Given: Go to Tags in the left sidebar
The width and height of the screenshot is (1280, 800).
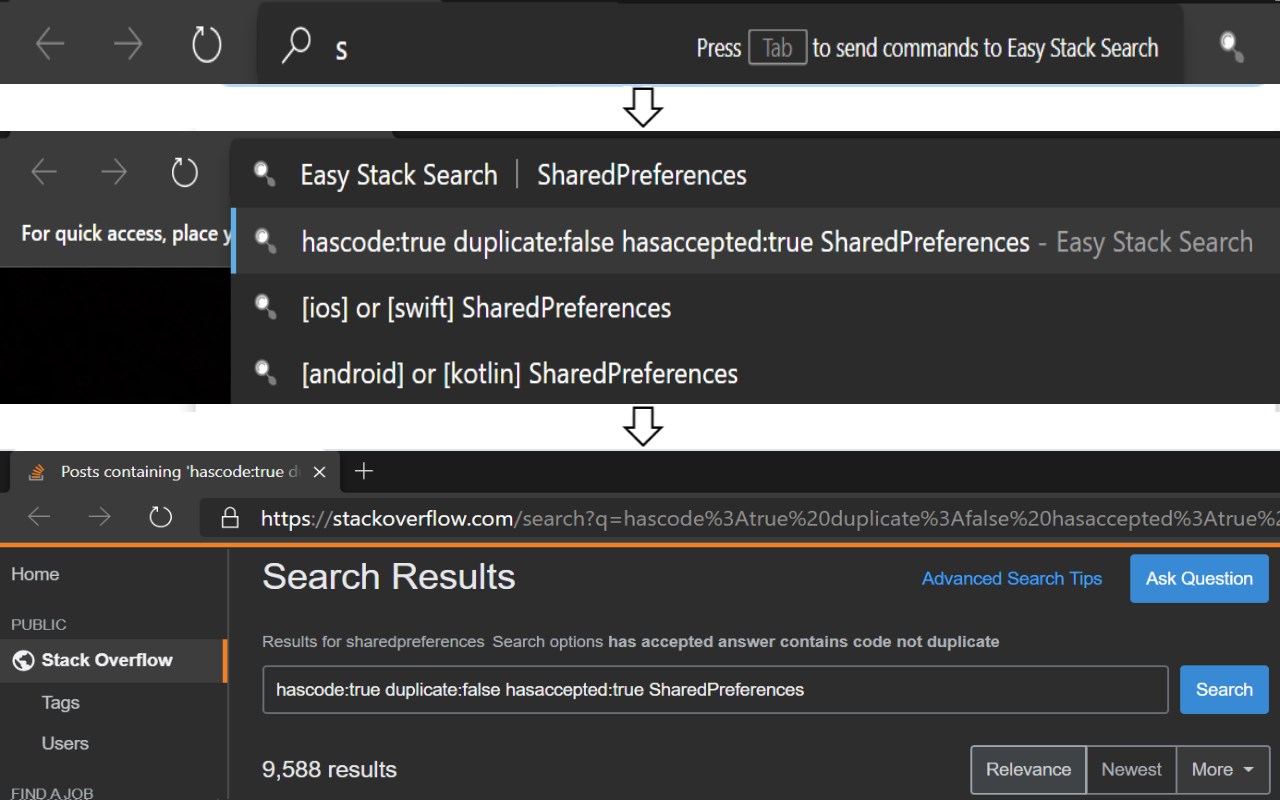Looking at the screenshot, I should tap(61, 703).
